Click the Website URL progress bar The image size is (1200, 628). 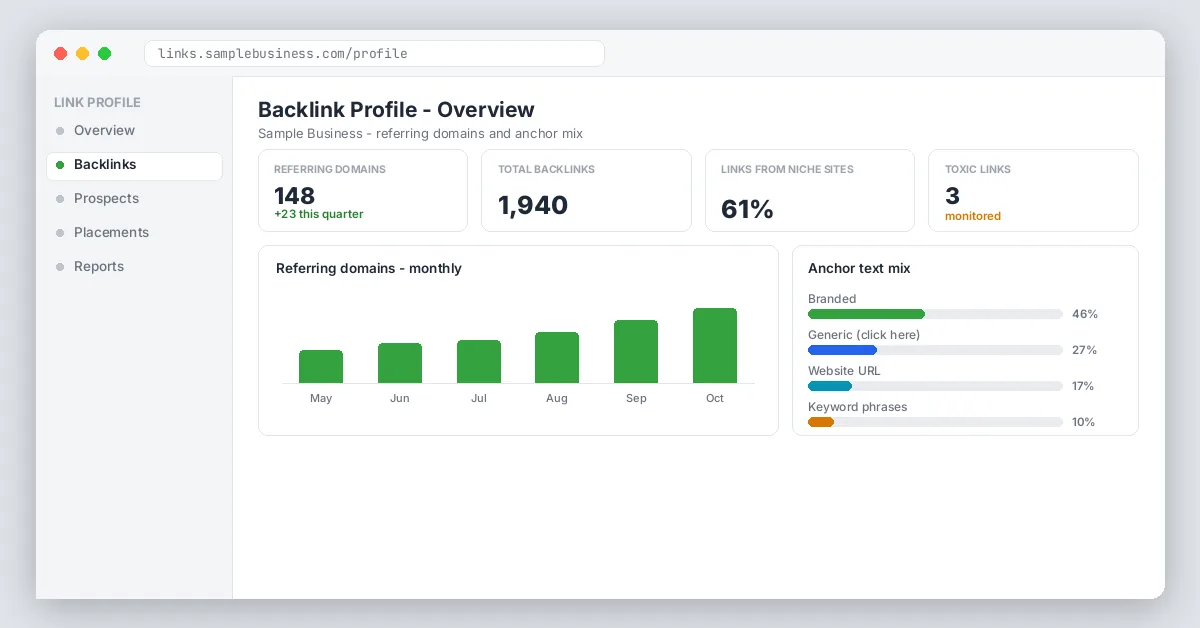(x=935, y=386)
